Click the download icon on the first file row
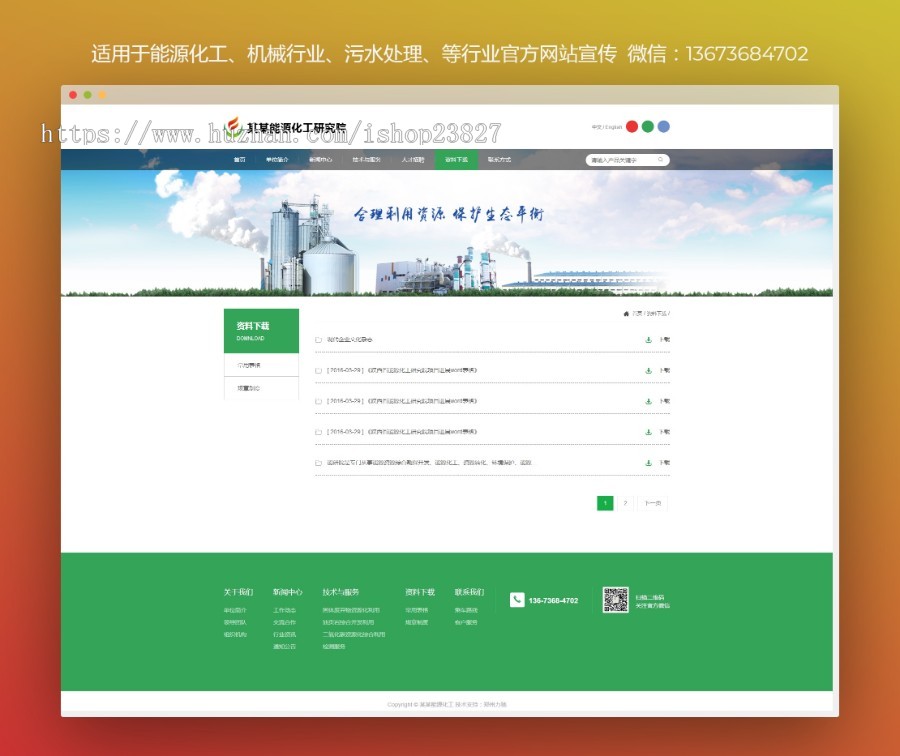The image size is (900, 756). click(x=648, y=340)
